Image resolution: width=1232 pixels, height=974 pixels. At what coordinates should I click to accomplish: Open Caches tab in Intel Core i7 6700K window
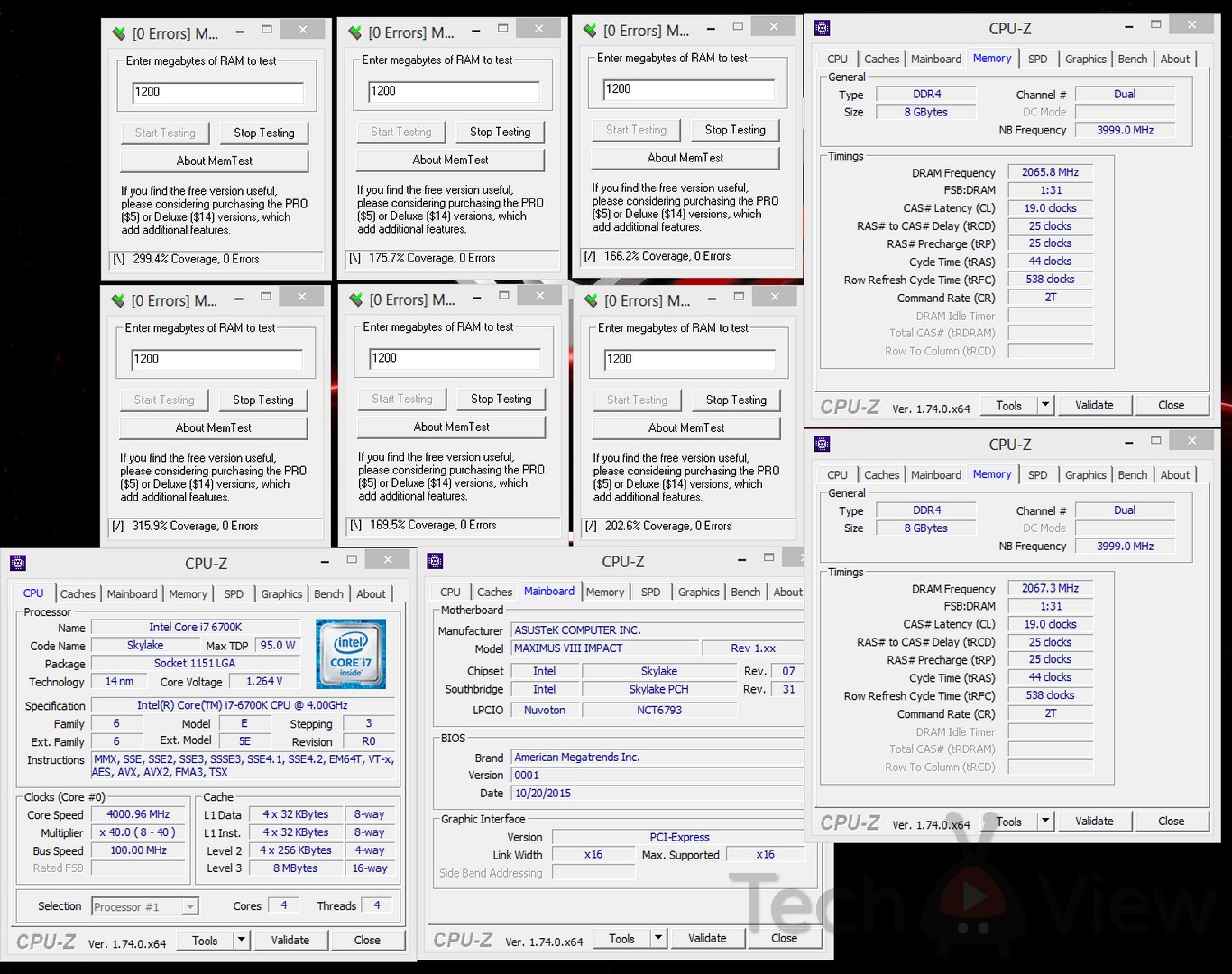(x=78, y=594)
